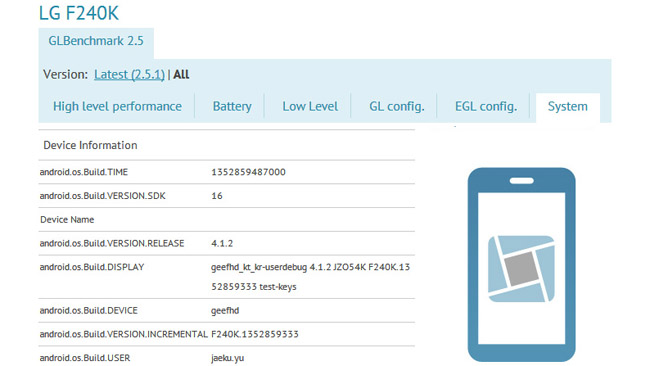Viewport: 650px width, 366px height.
Task: Click the Version: label text
Action: tap(65, 75)
